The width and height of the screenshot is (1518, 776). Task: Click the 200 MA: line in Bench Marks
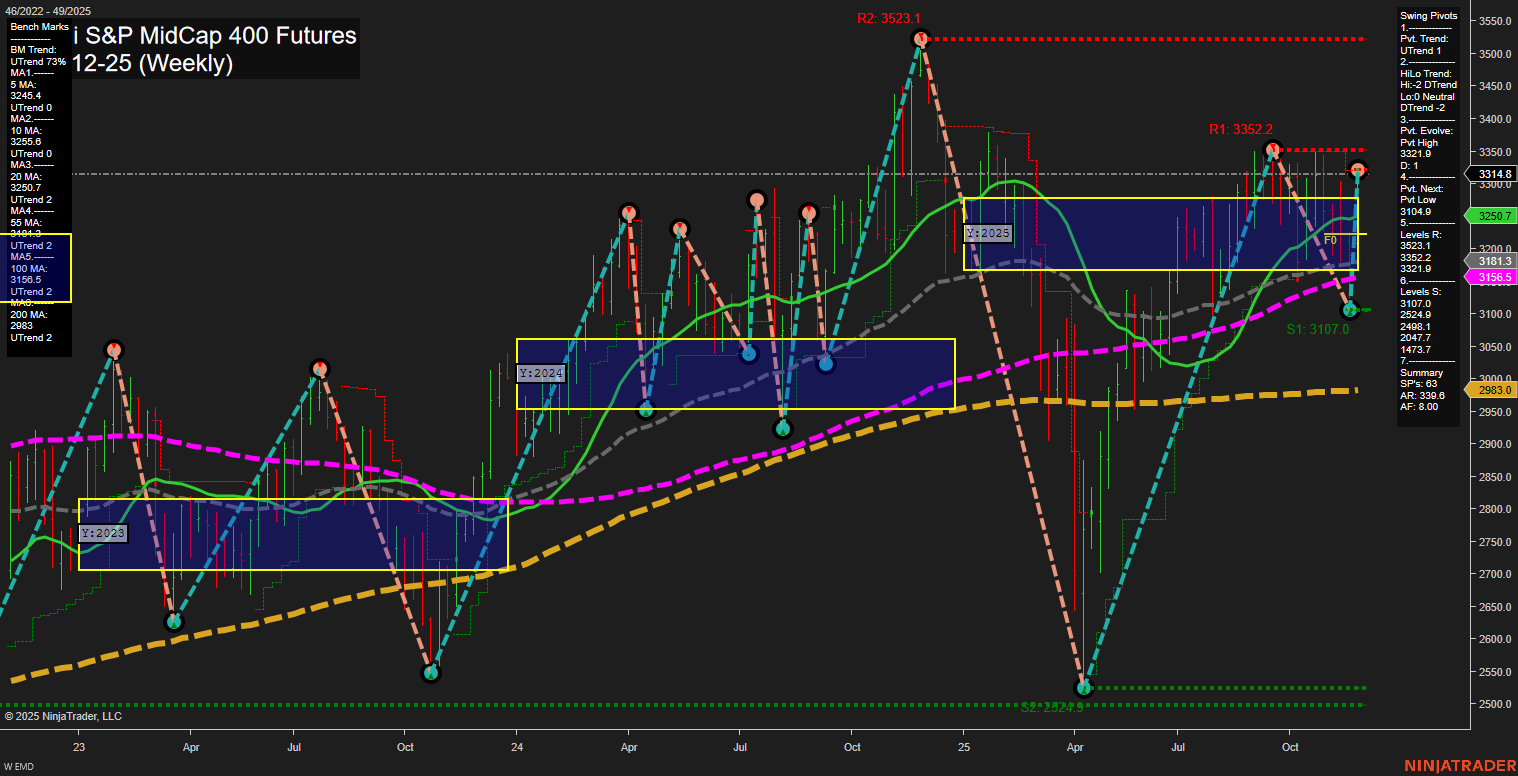pyautogui.click(x=29, y=314)
